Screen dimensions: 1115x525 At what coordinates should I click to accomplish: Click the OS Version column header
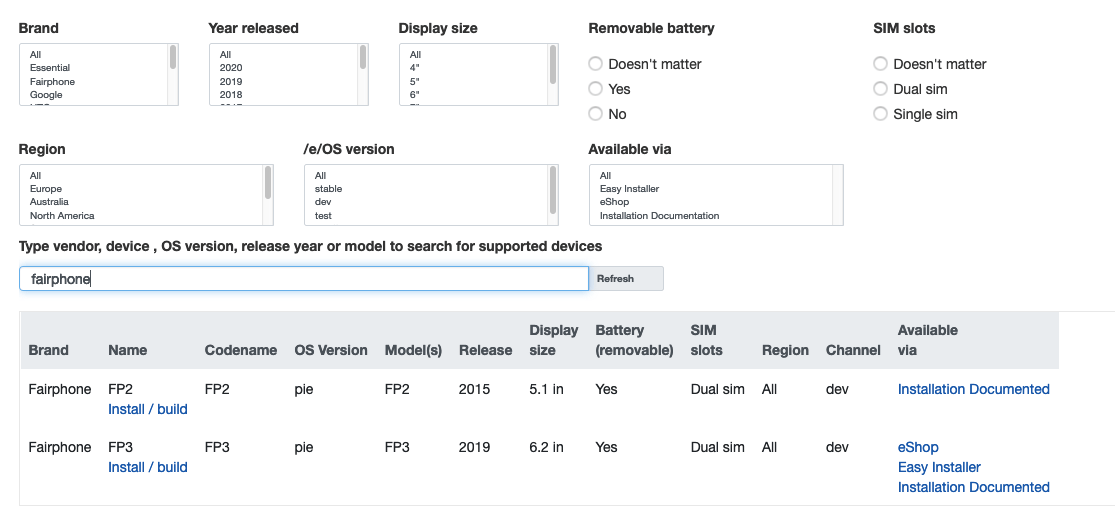click(331, 350)
